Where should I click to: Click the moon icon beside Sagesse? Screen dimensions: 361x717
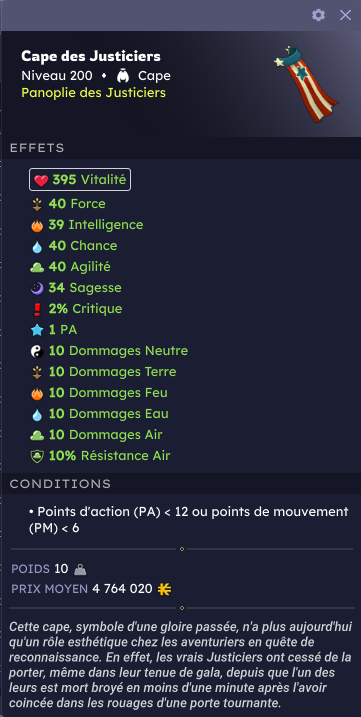pyautogui.click(x=37, y=288)
